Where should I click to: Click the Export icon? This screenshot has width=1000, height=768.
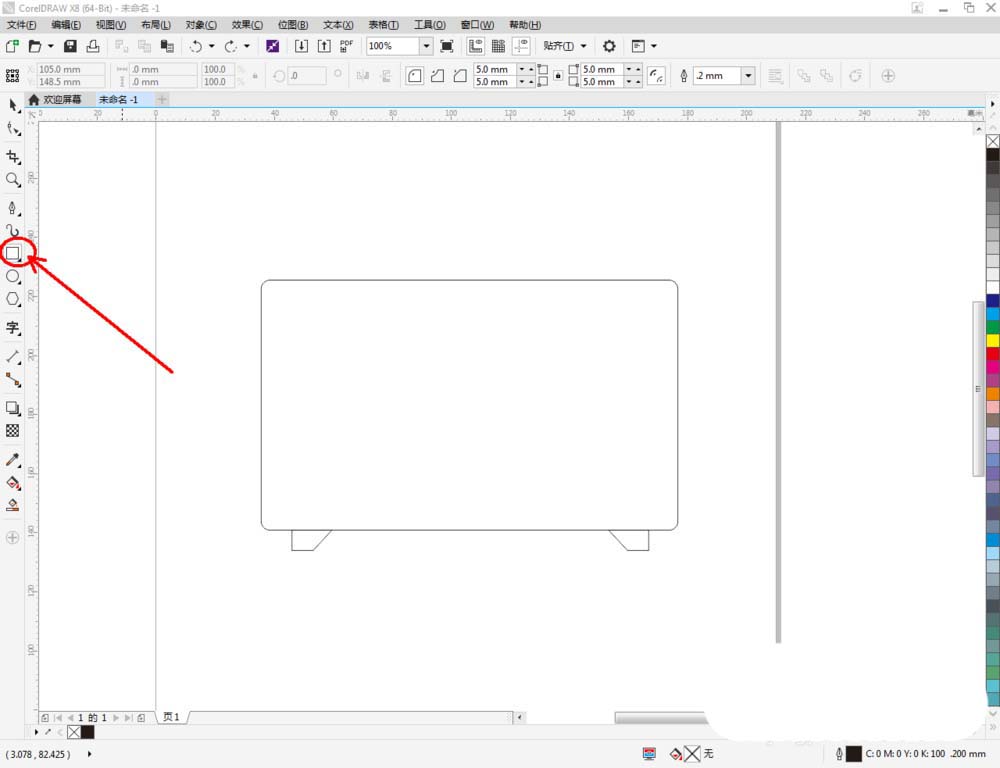[x=324, y=46]
